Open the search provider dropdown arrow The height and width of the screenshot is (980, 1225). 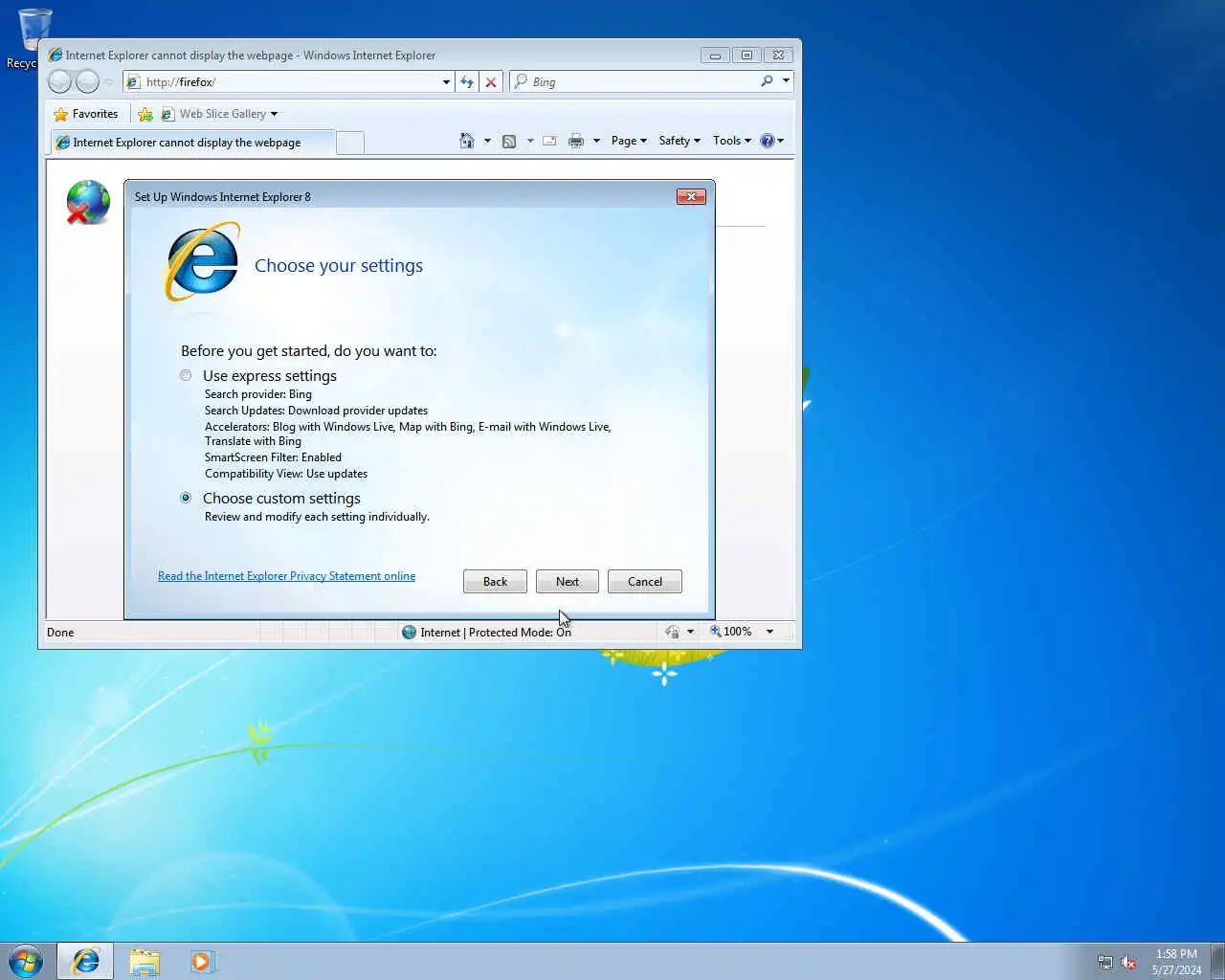(786, 81)
